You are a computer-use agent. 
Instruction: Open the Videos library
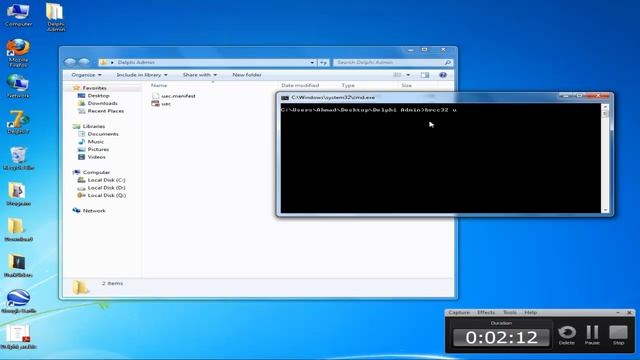[x=96, y=157]
